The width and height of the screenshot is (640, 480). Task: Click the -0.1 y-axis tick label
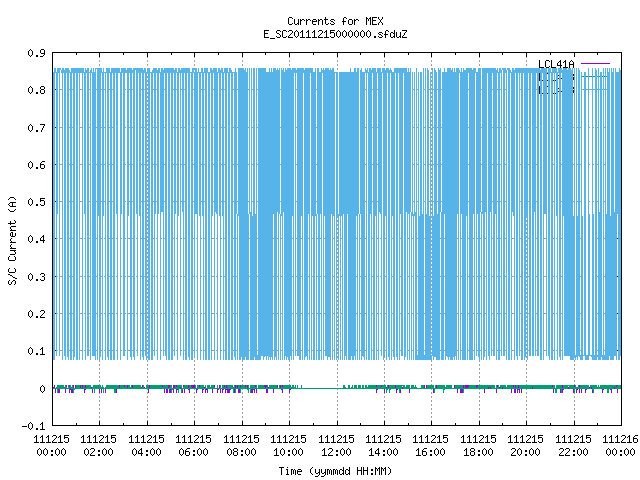coord(33,426)
